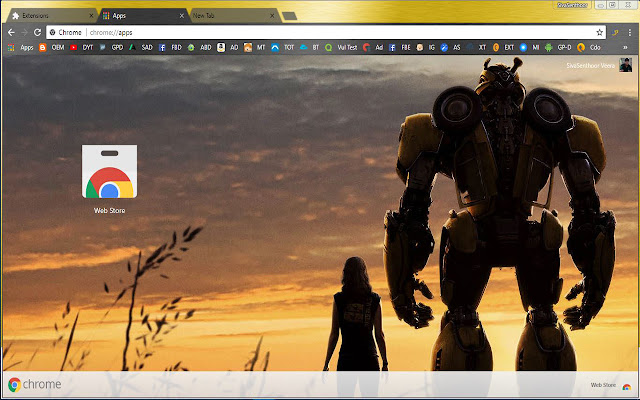Open the Vul Test bookmark
The height and width of the screenshot is (400, 640).
tap(342, 47)
